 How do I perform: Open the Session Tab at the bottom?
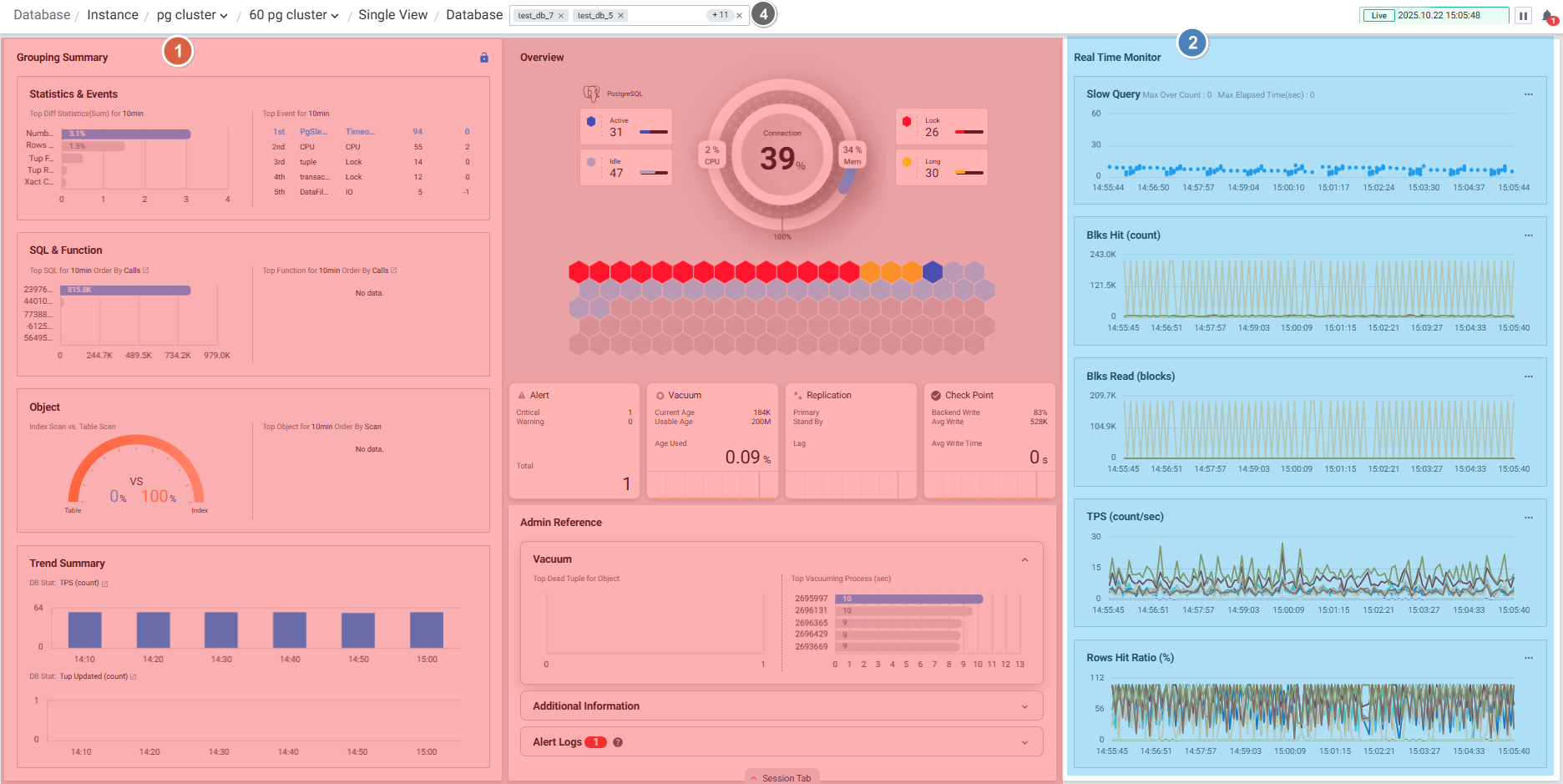click(781, 777)
